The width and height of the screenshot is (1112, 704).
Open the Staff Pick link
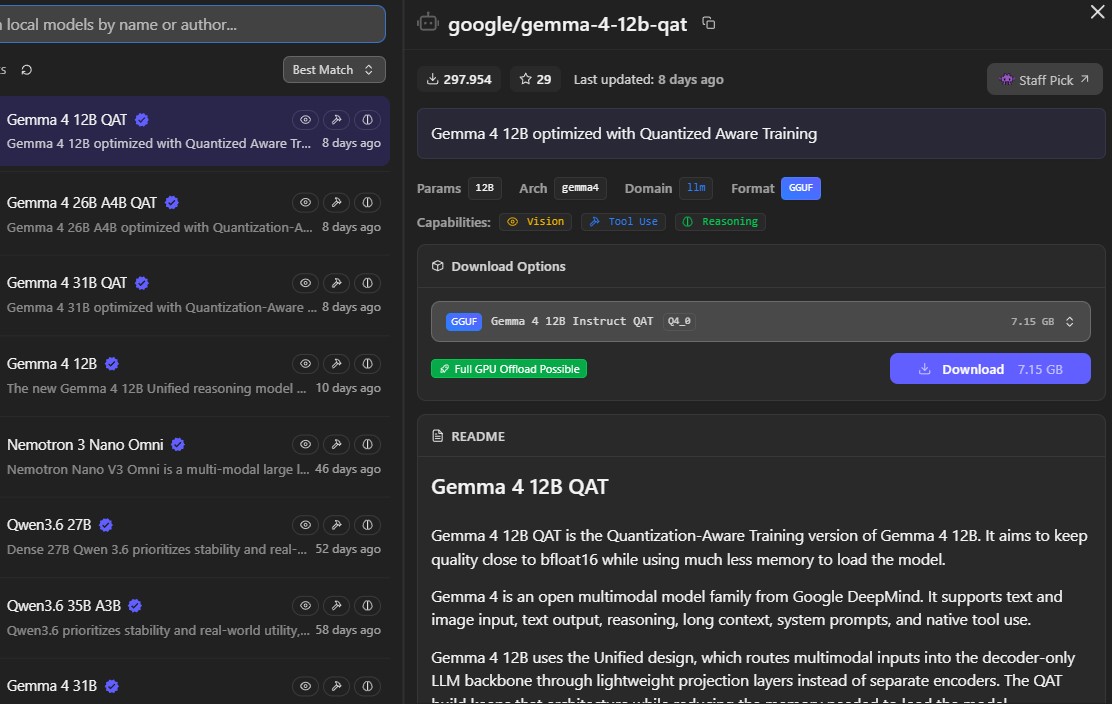[x=1044, y=79]
